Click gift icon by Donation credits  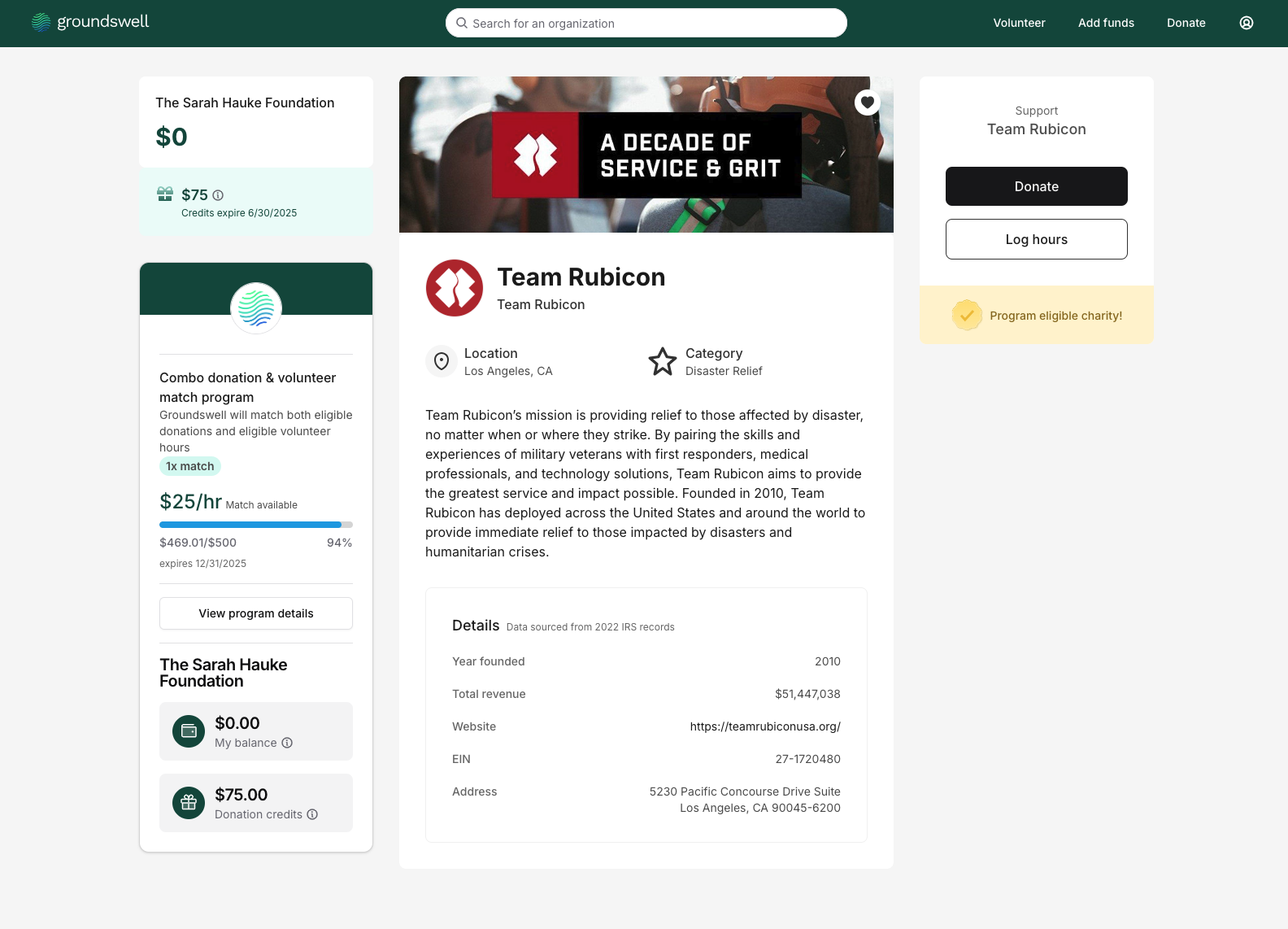(x=189, y=803)
